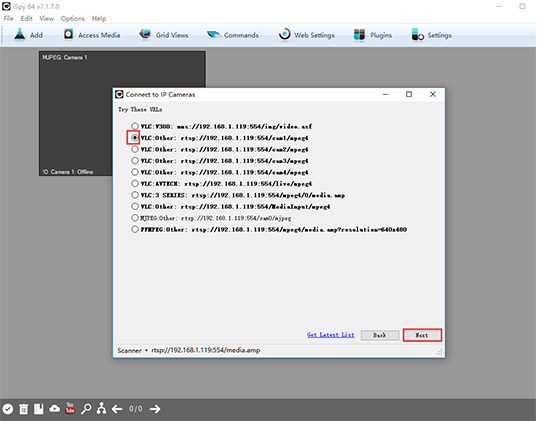Click the dialog resize grip corner
This screenshot has height=421, width=537.
point(440,352)
